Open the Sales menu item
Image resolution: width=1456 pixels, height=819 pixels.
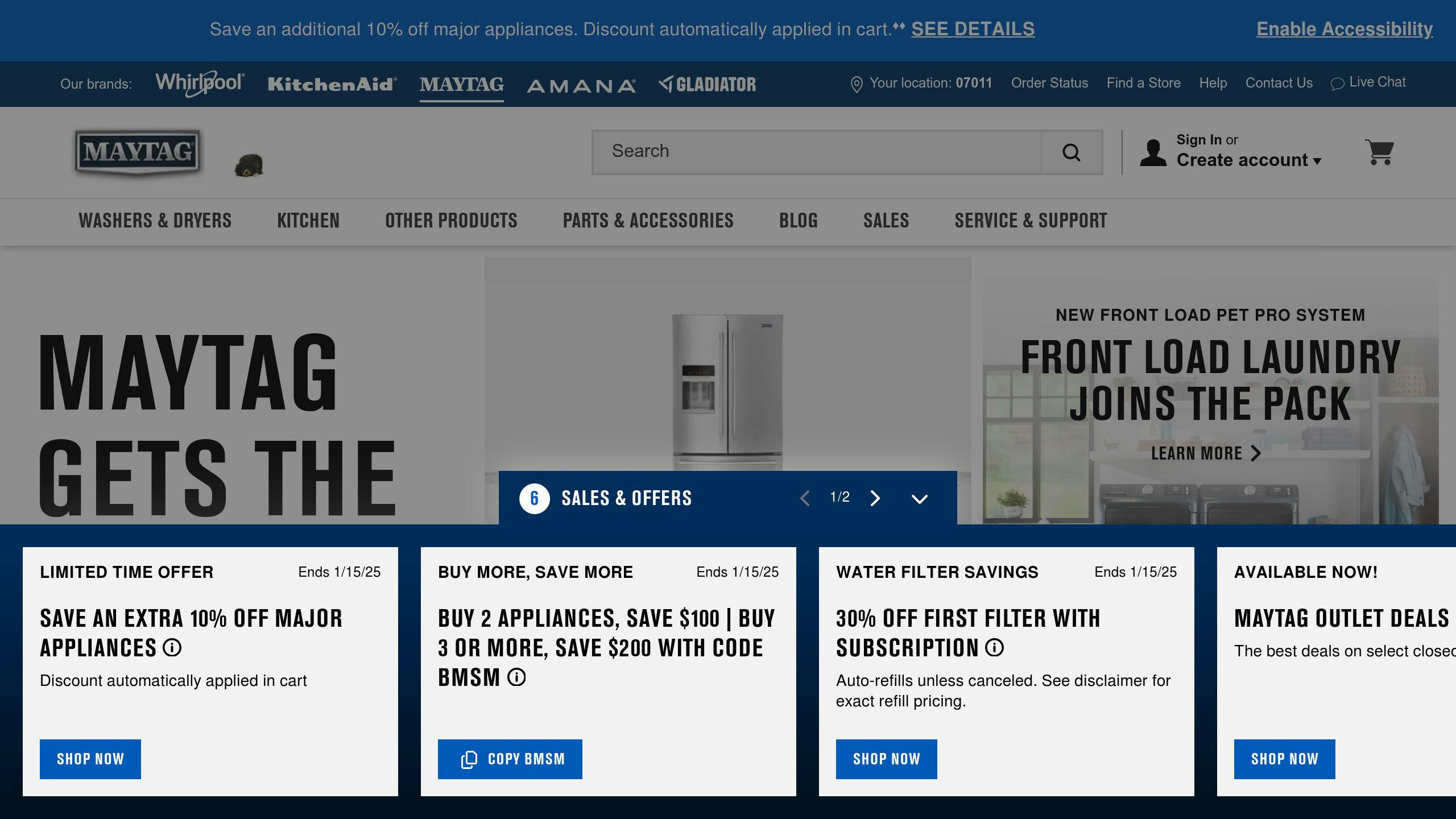tap(886, 221)
